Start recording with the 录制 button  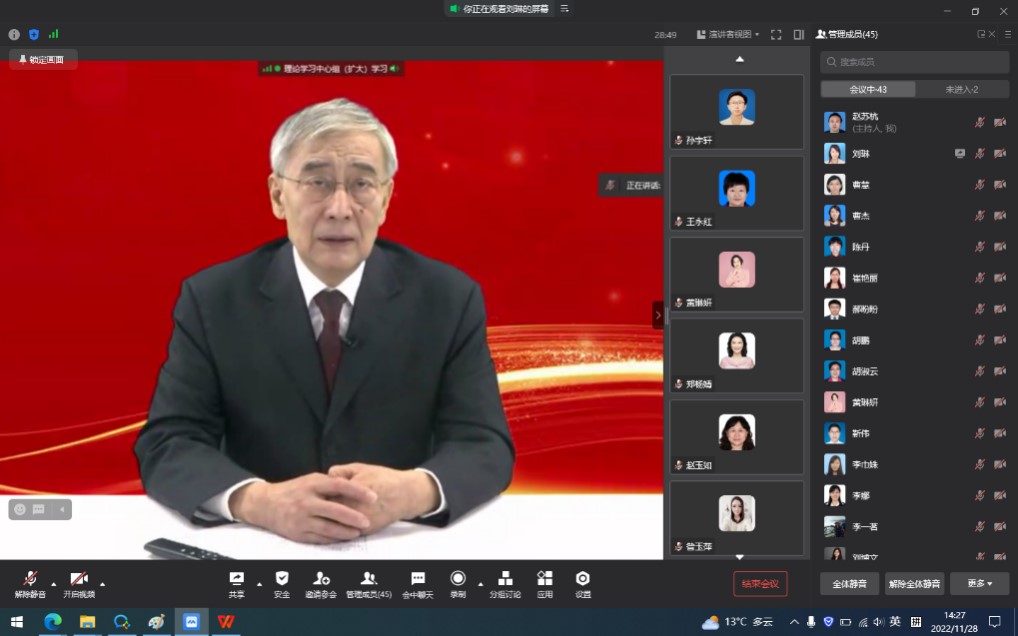coord(458,584)
